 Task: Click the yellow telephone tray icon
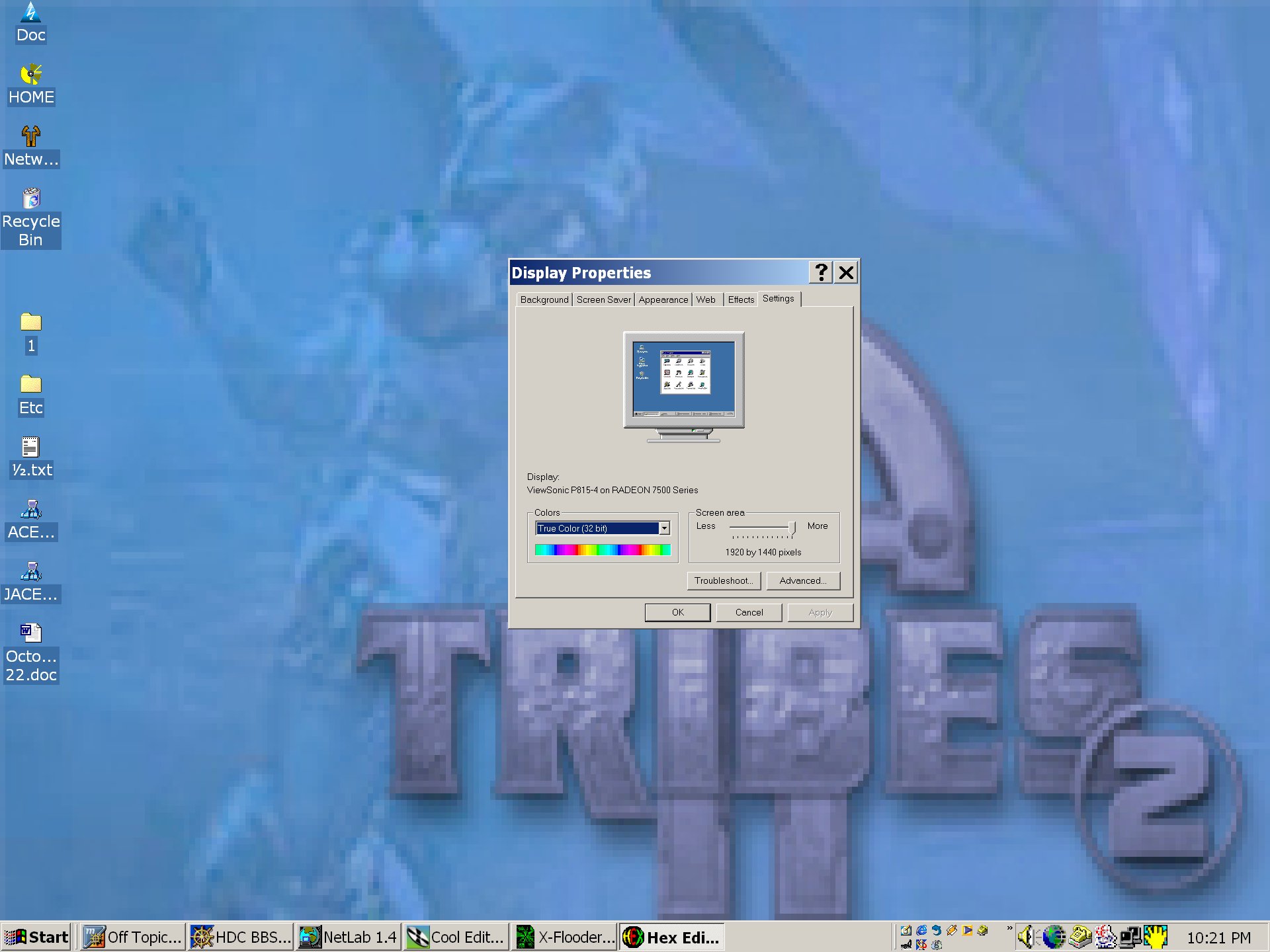pos(1081,937)
